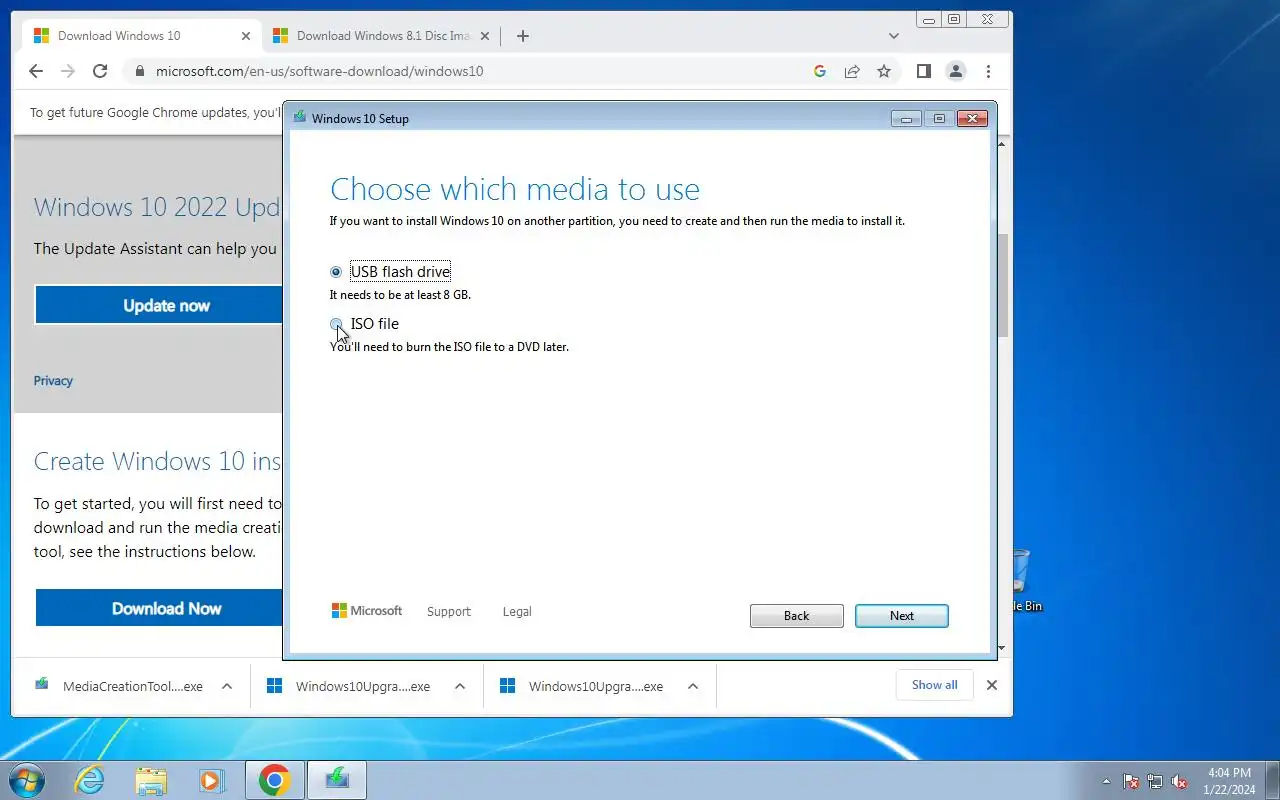Open Windows Start menu

[26, 780]
